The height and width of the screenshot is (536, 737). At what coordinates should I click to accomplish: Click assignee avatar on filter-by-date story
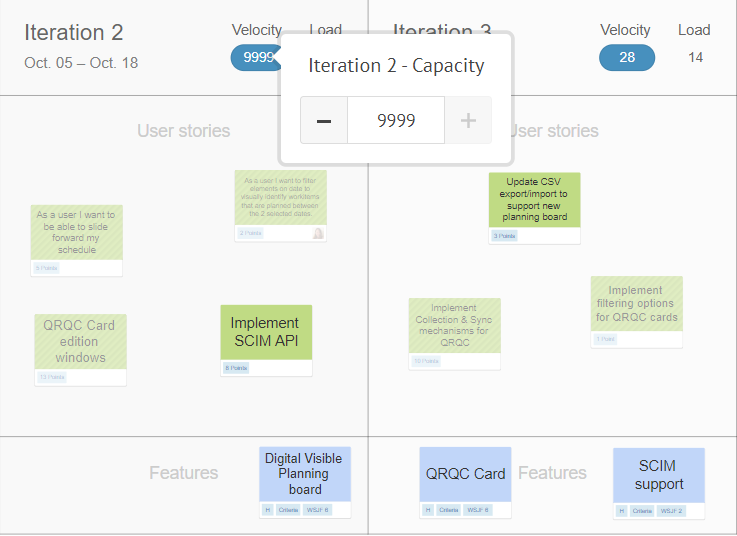pos(318,233)
